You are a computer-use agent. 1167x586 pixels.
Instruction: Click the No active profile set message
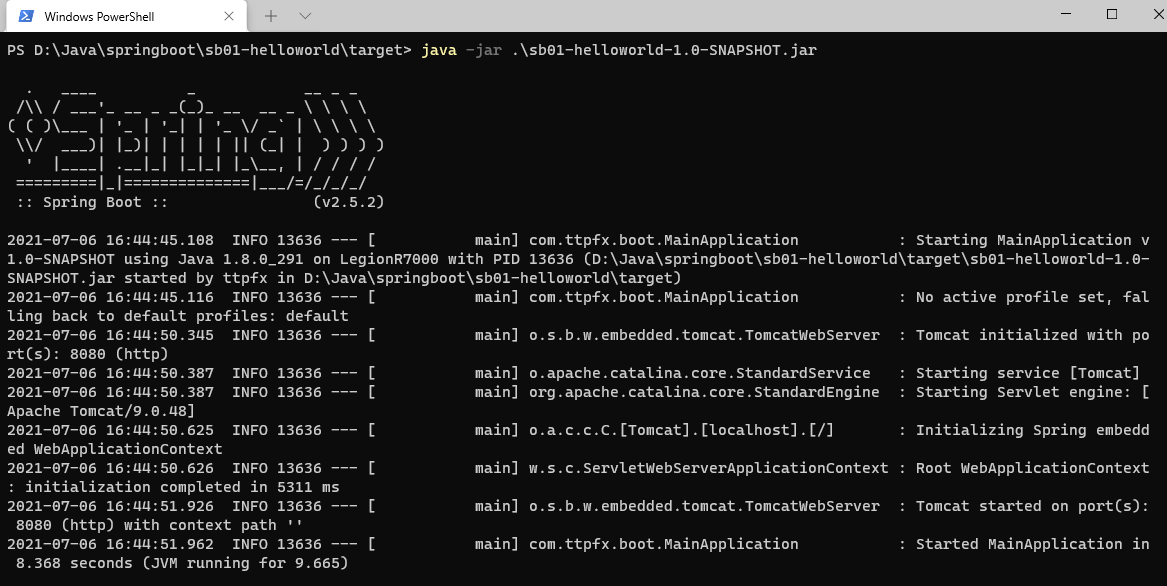pos(1033,297)
